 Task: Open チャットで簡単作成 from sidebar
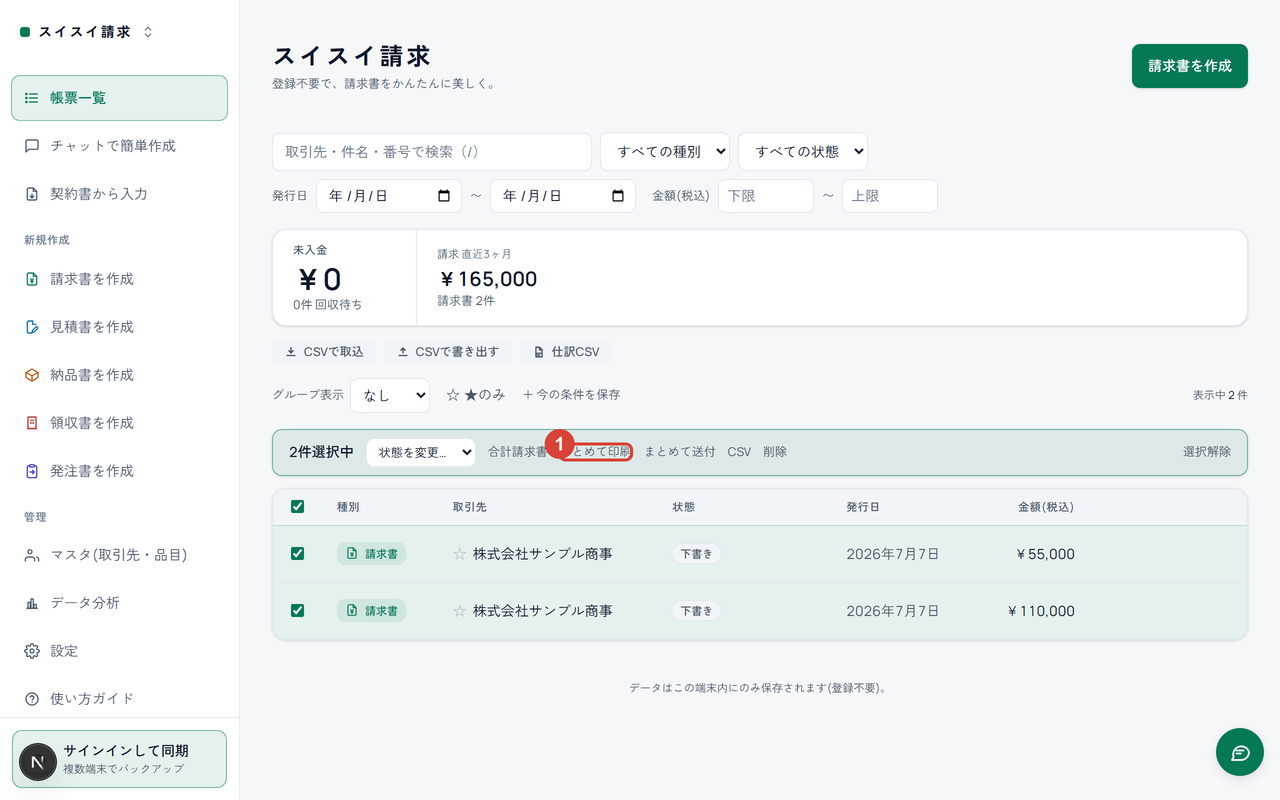pyautogui.click(x=119, y=146)
